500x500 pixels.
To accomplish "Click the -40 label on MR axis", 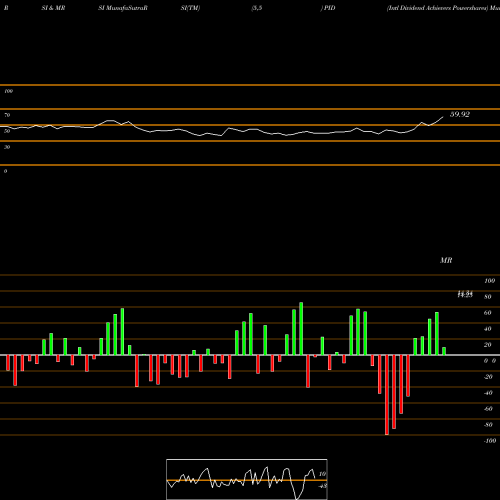I will pyautogui.click(x=488, y=393).
